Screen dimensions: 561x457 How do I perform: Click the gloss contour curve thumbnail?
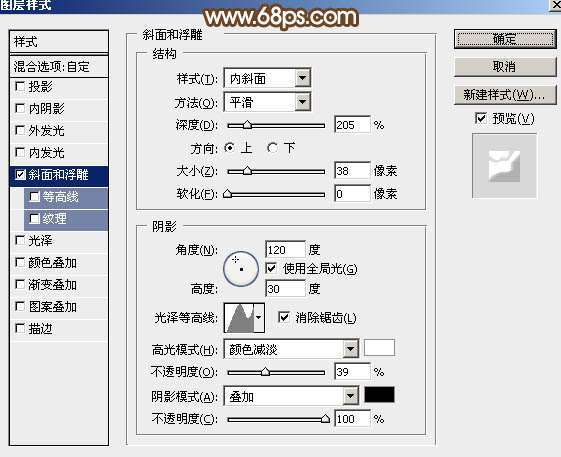(x=239, y=318)
